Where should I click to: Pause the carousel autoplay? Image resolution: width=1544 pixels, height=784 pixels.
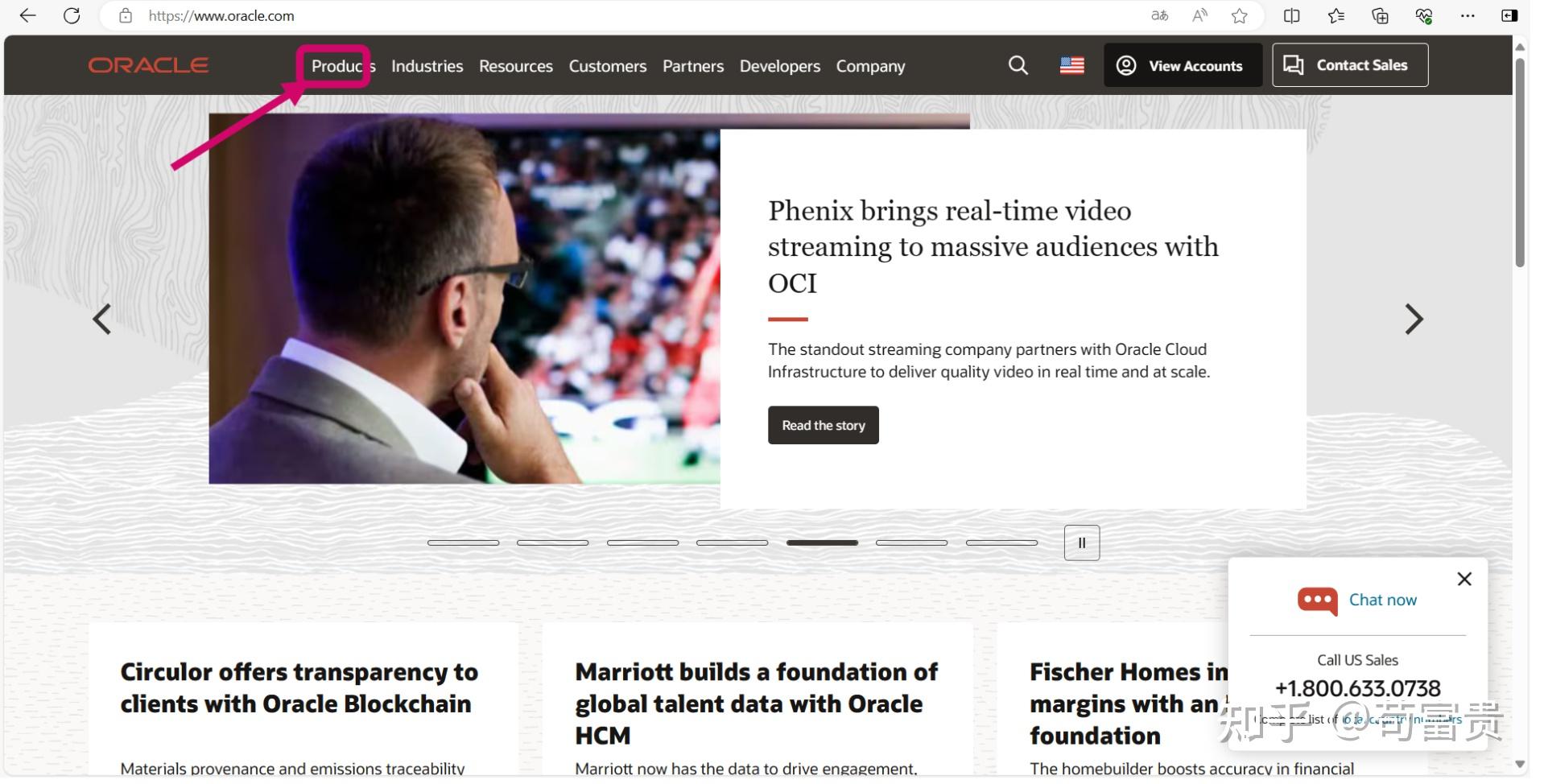click(x=1081, y=543)
